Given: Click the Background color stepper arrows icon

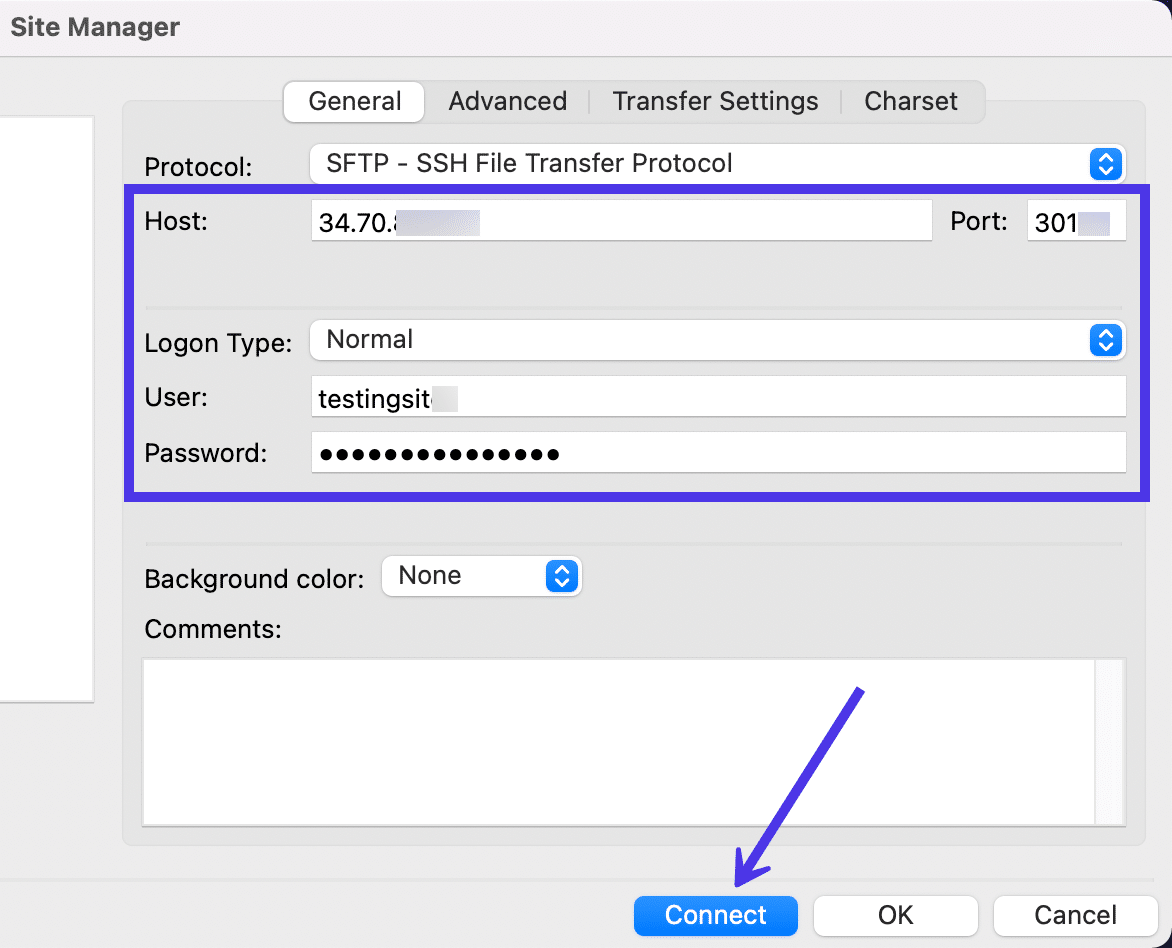Looking at the screenshot, I should click(563, 576).
